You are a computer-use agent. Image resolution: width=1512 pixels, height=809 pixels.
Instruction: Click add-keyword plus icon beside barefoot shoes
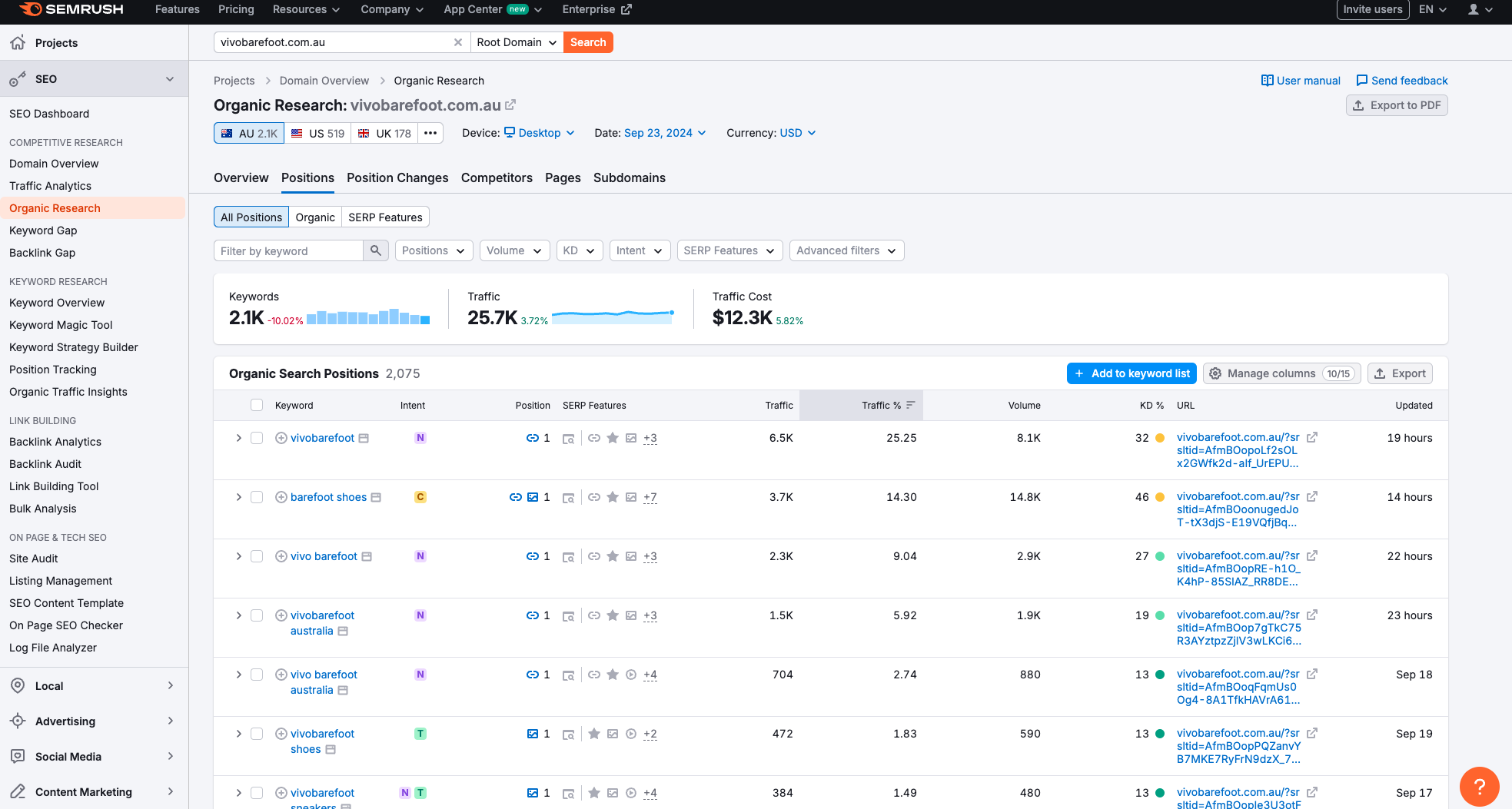tap(281, 497)
